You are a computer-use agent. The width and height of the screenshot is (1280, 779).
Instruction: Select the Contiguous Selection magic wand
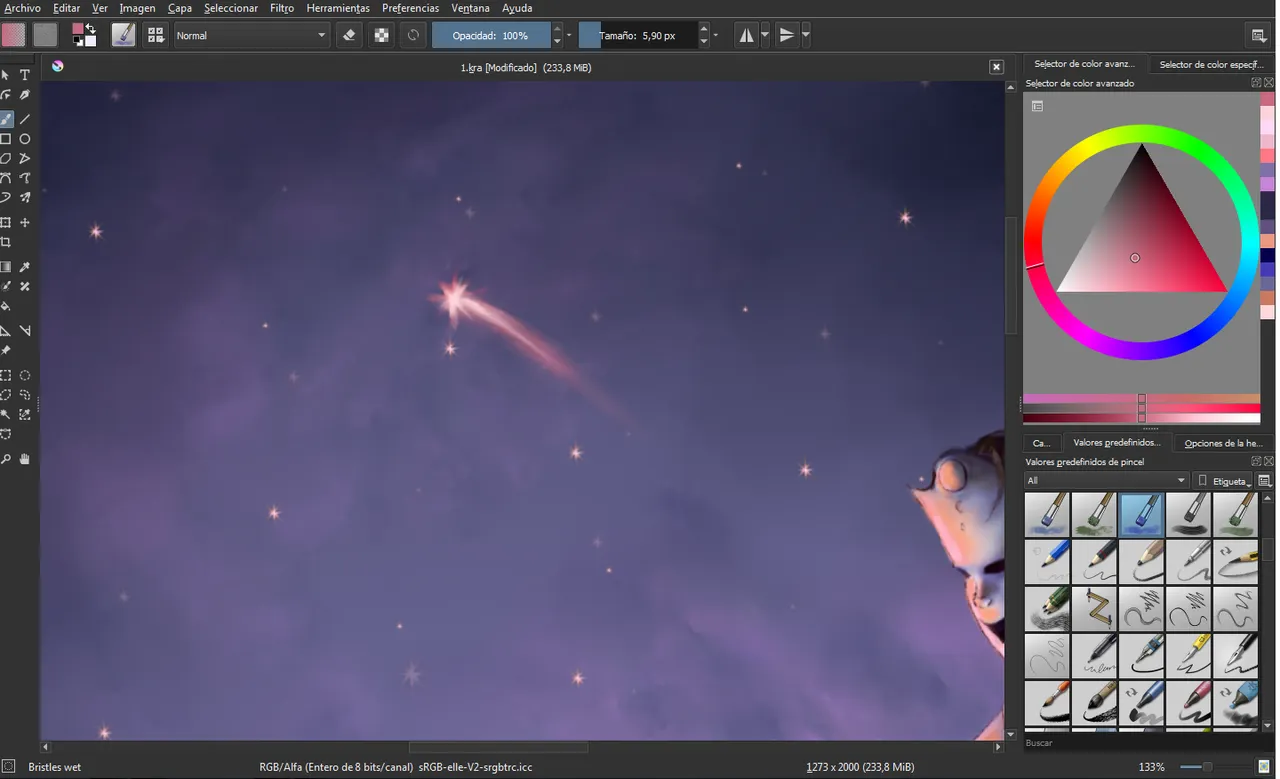(x=6, y=414)
